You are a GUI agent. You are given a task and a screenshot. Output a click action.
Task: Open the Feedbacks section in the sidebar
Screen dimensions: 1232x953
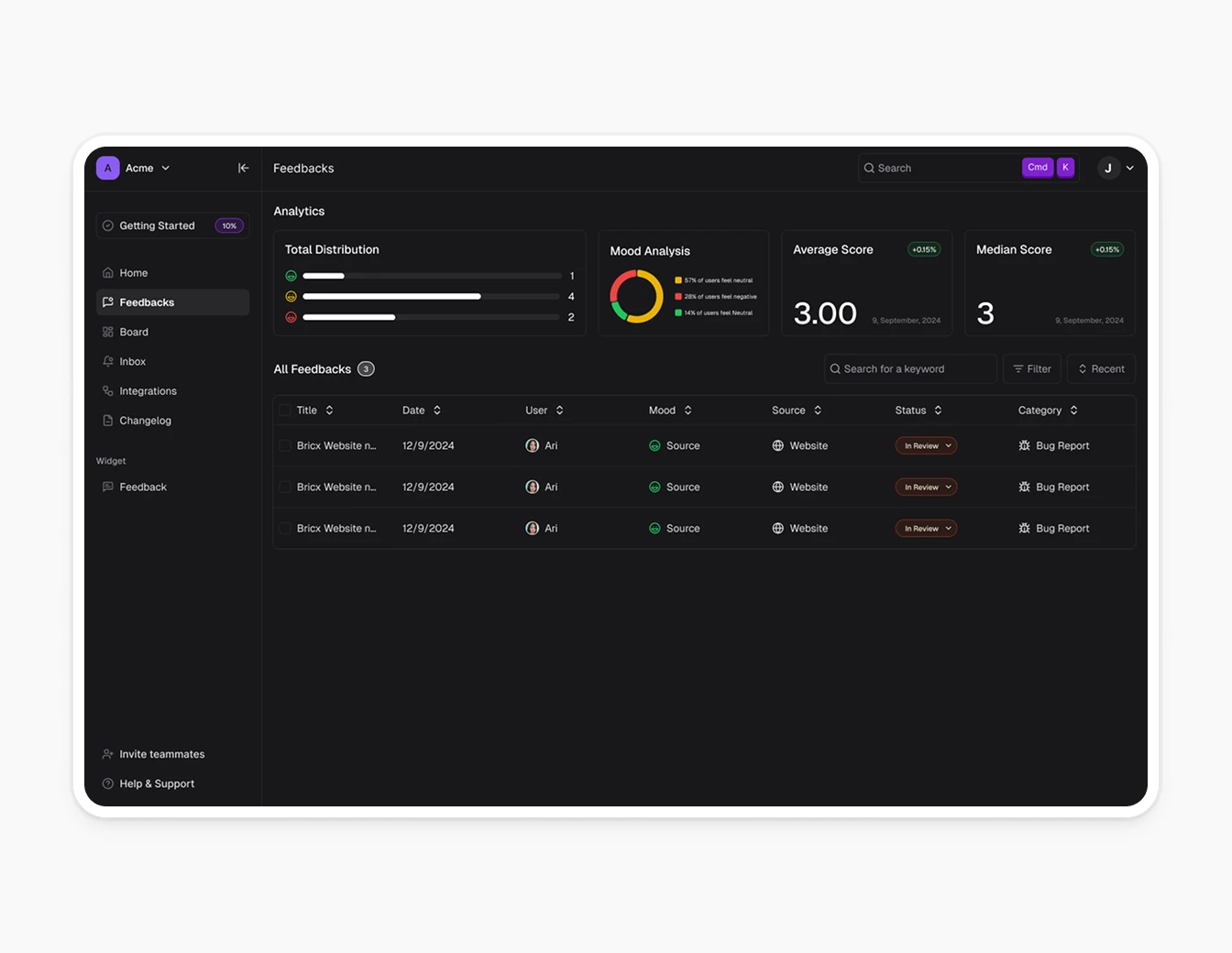point(147,301)
